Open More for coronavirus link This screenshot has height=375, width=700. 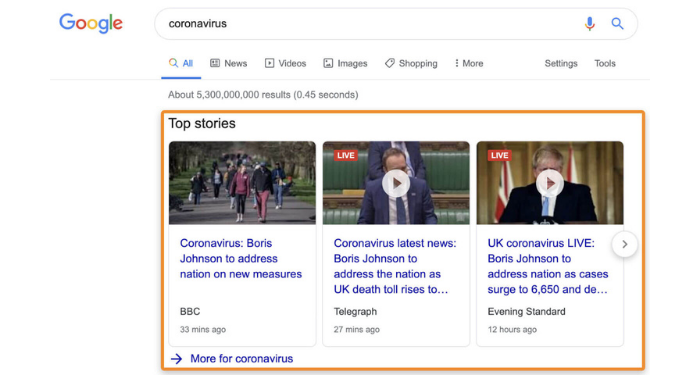[242, 358]
